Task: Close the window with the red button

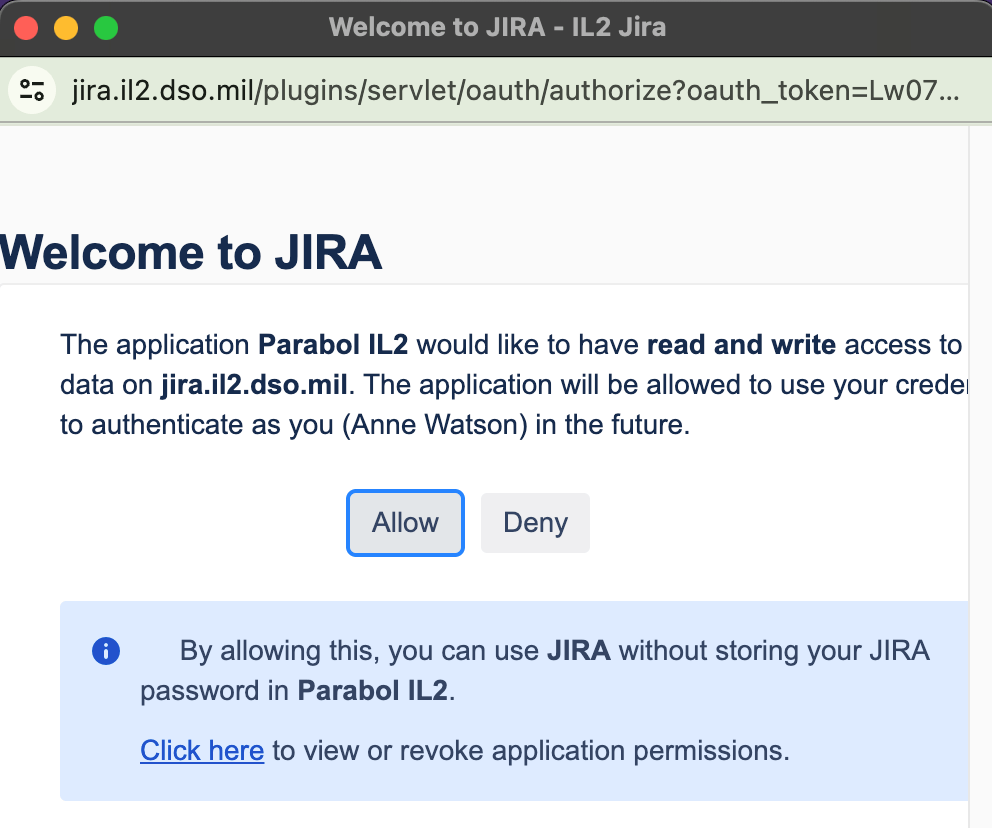Action: pyautogui.click(x=26, y=28)
